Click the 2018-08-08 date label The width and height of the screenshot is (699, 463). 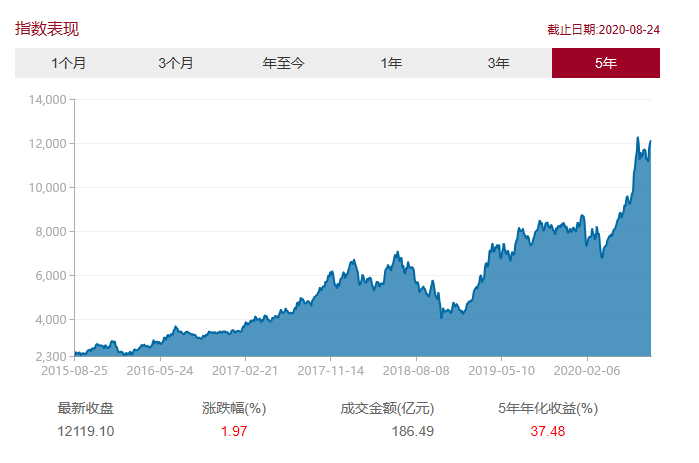click(416, 371)
